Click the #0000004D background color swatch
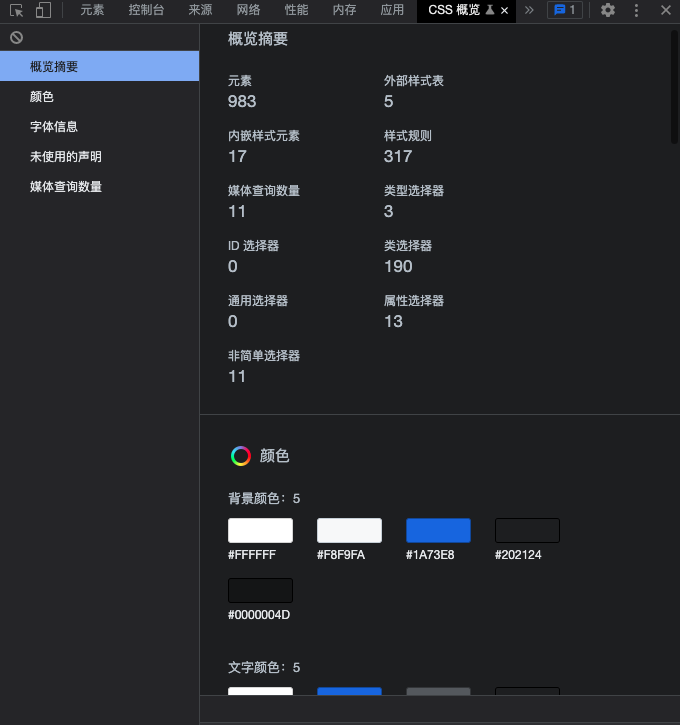 tap(260, 590)
